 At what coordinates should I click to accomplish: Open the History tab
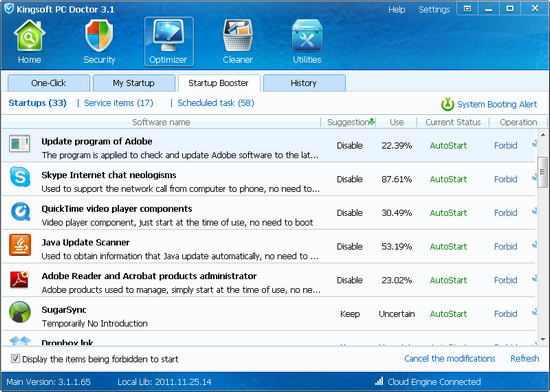(304, 83)
